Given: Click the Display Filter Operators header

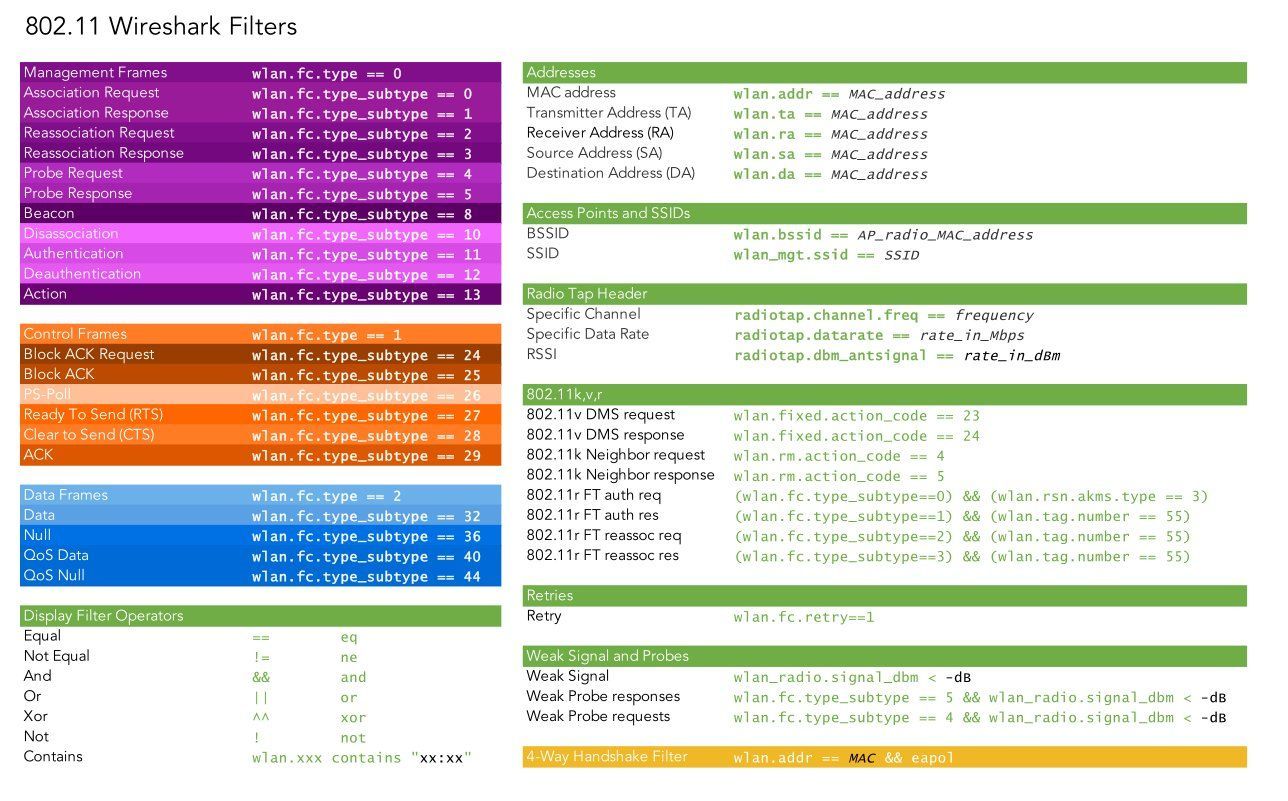Looking at the screenshot, I should [260, 616].
